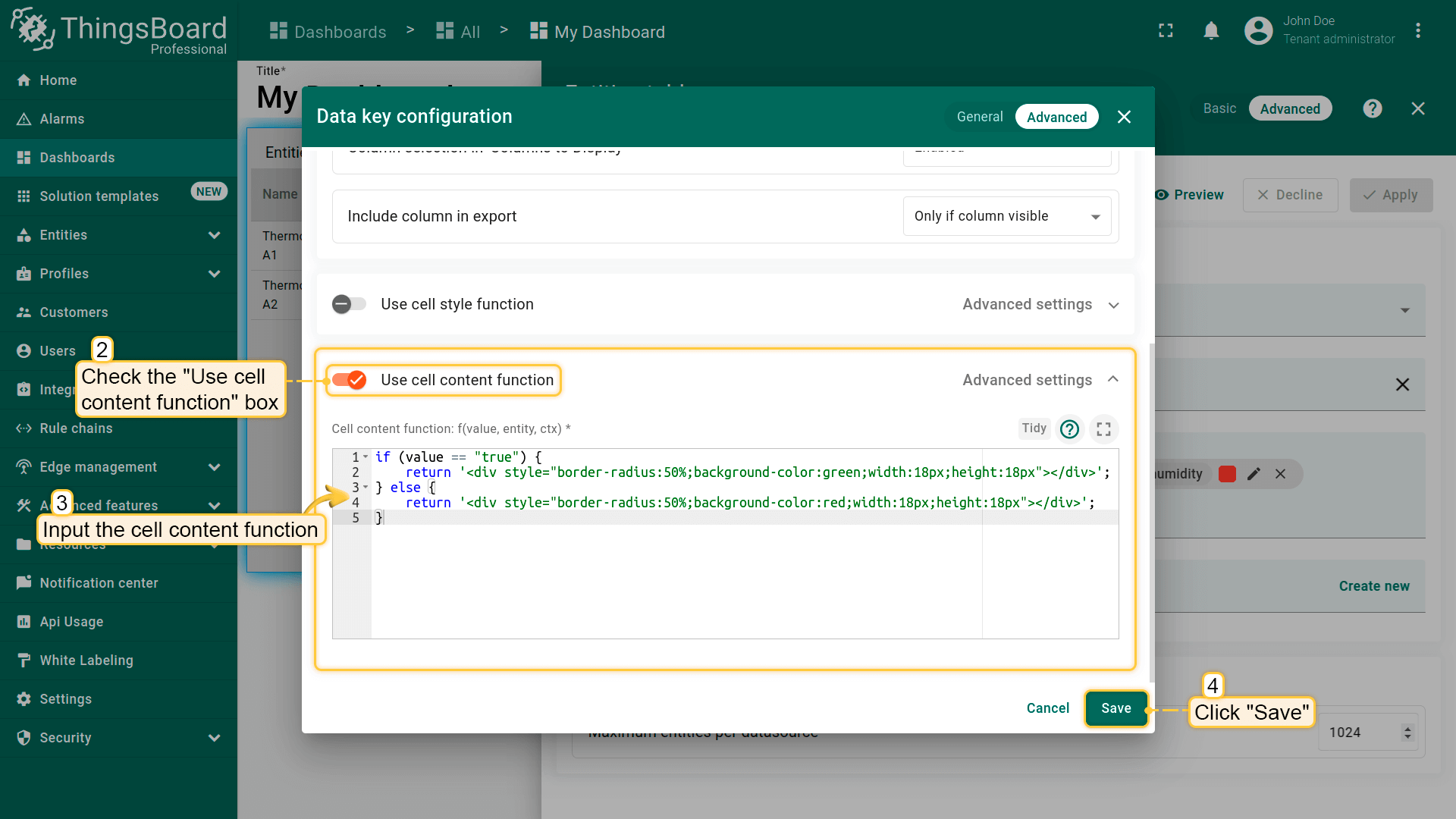Open the user account avatar icon

pyautogui.click(x=1258, y=31)
